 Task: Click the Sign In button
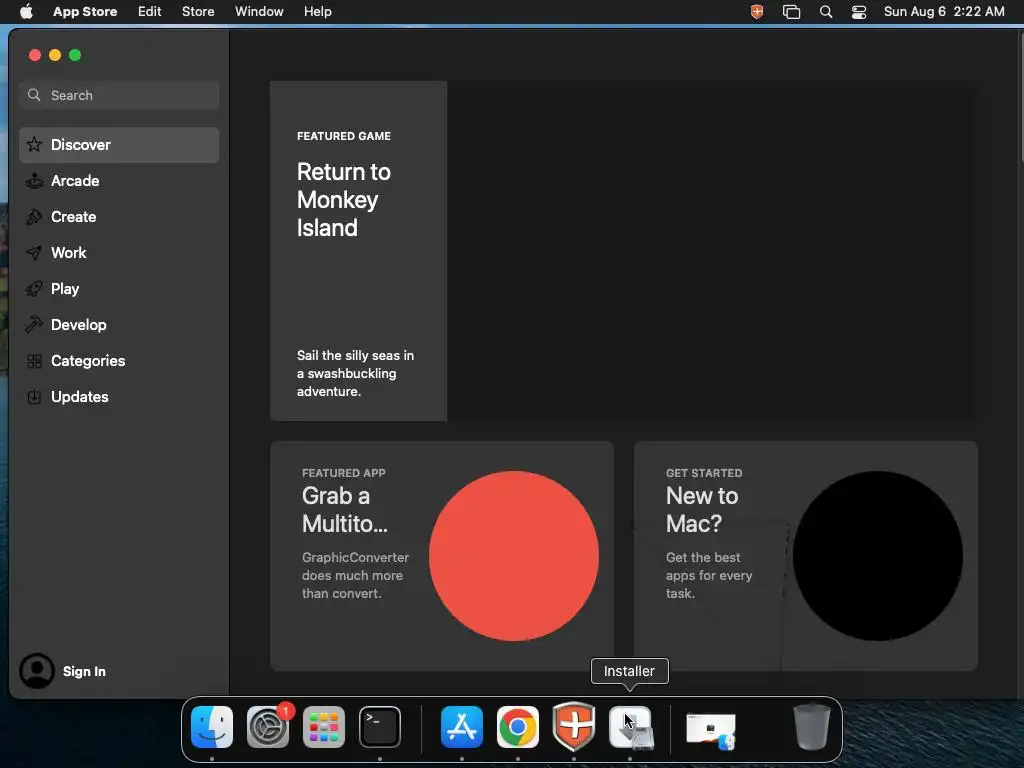84,671
